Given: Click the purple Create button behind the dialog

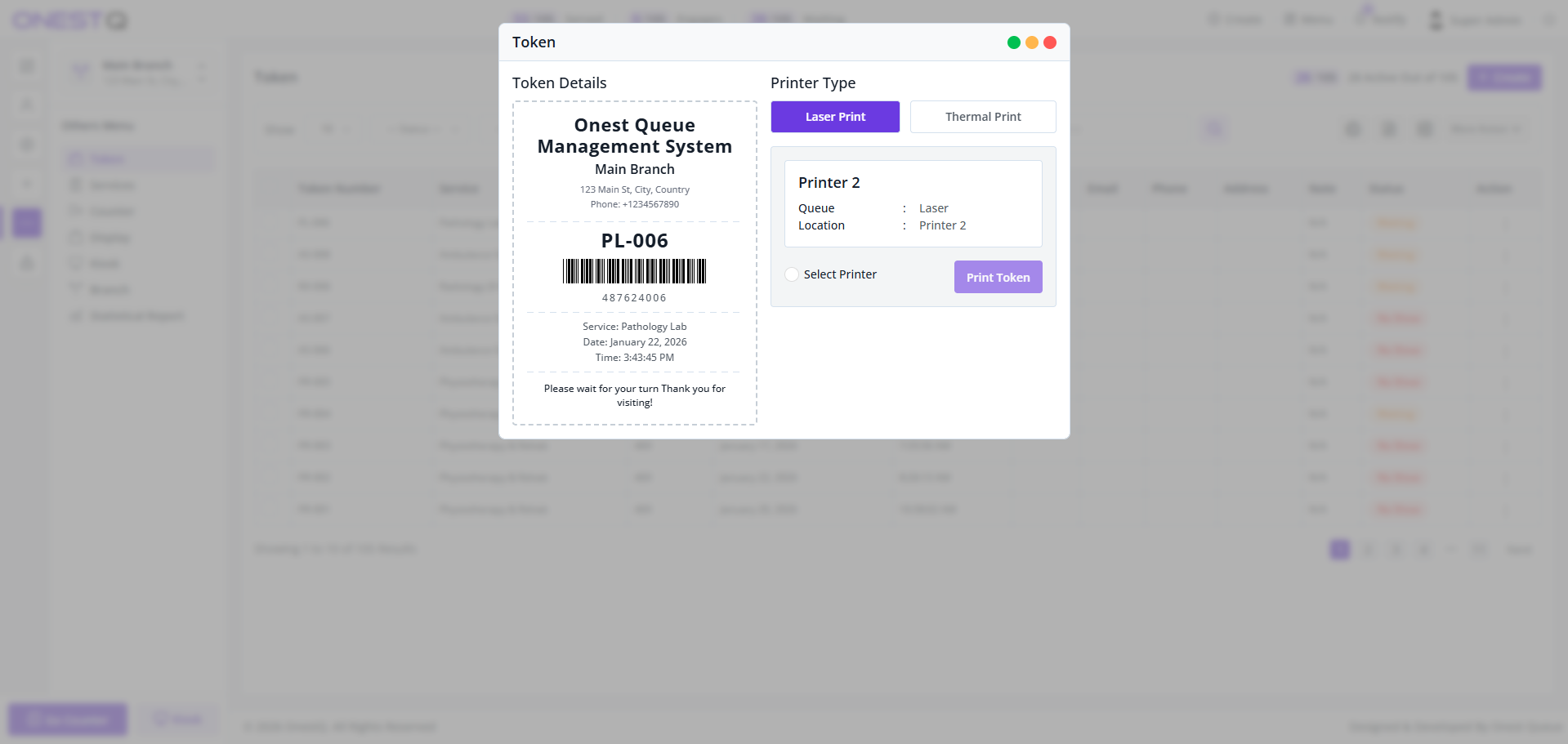Looking at the screenshot, I should click(x=1504, y=78).
